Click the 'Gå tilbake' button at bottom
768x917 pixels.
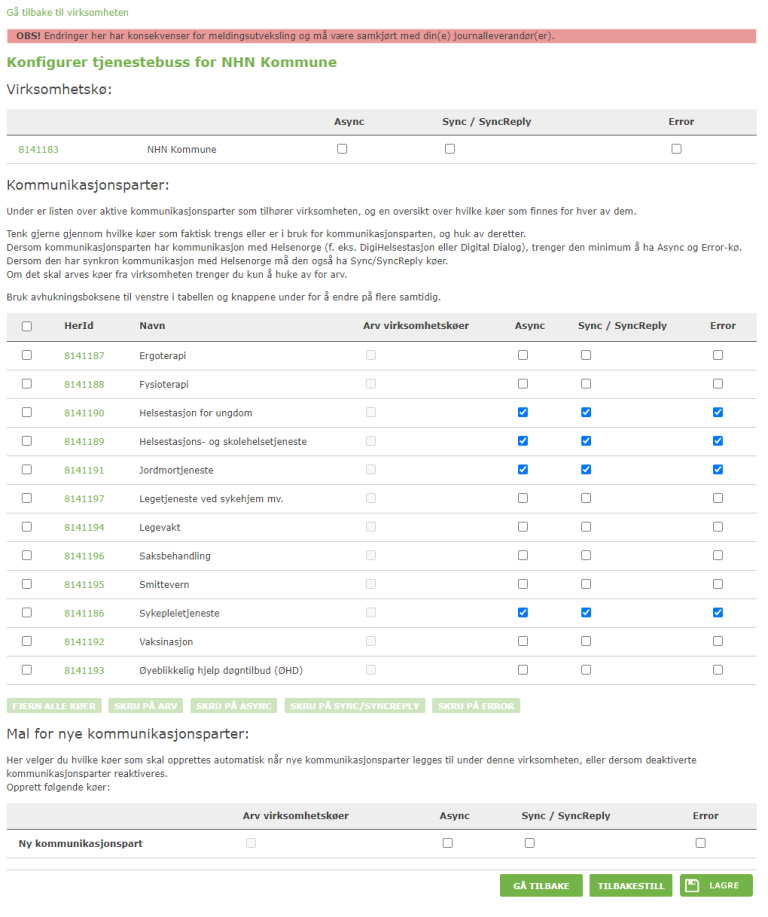coord(541,886)
